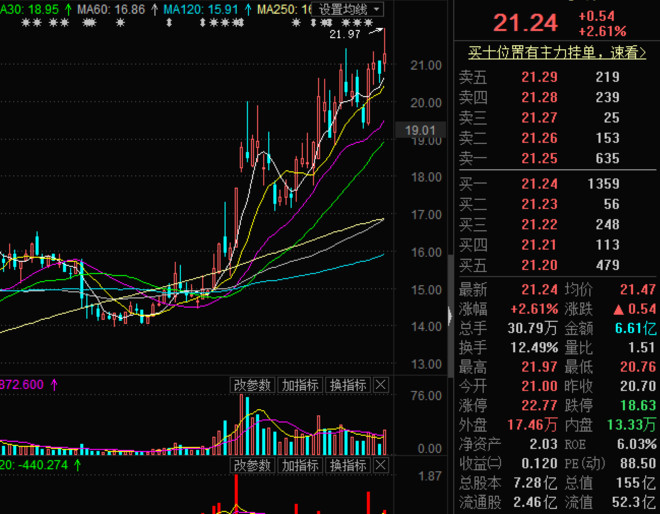Click the 流通股 value 2.46亿
Image resolution: width=660 pixels, height=514 pixels.
[535, 503]
